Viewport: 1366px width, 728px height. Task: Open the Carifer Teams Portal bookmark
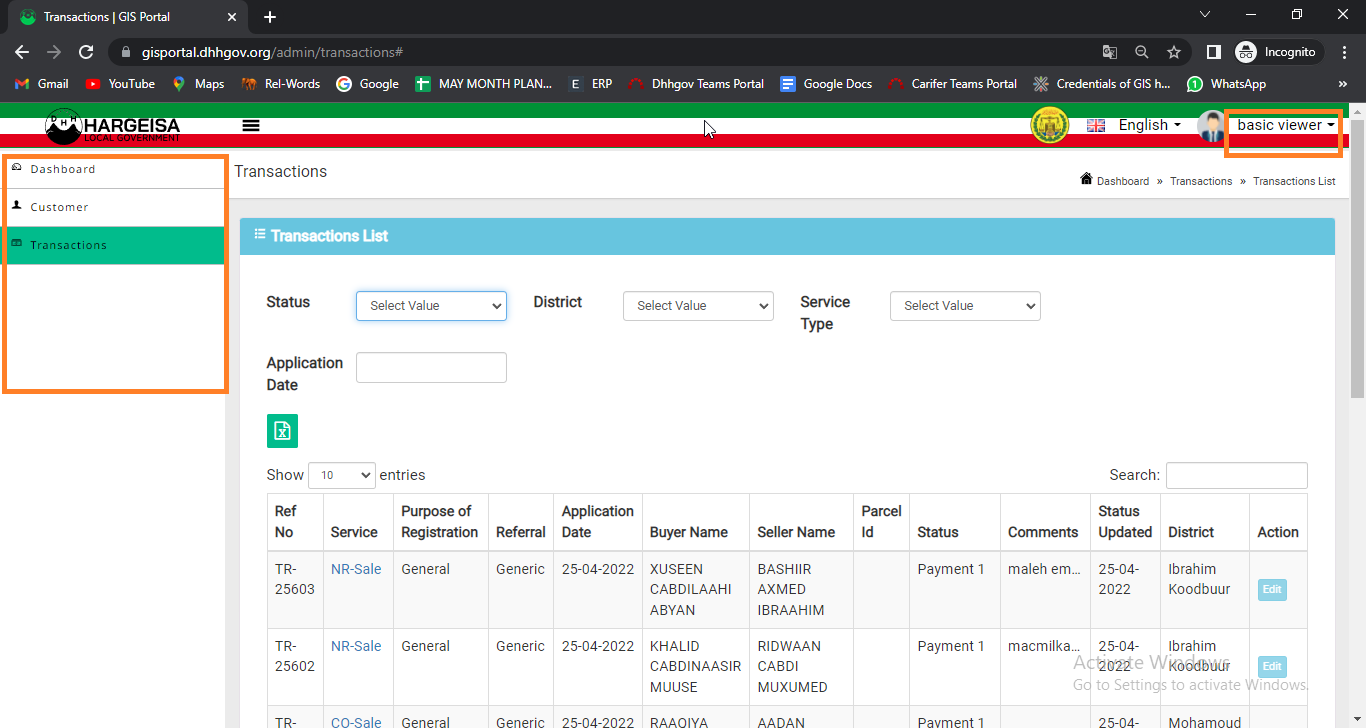pyautogui.click(x=953, y=84)
